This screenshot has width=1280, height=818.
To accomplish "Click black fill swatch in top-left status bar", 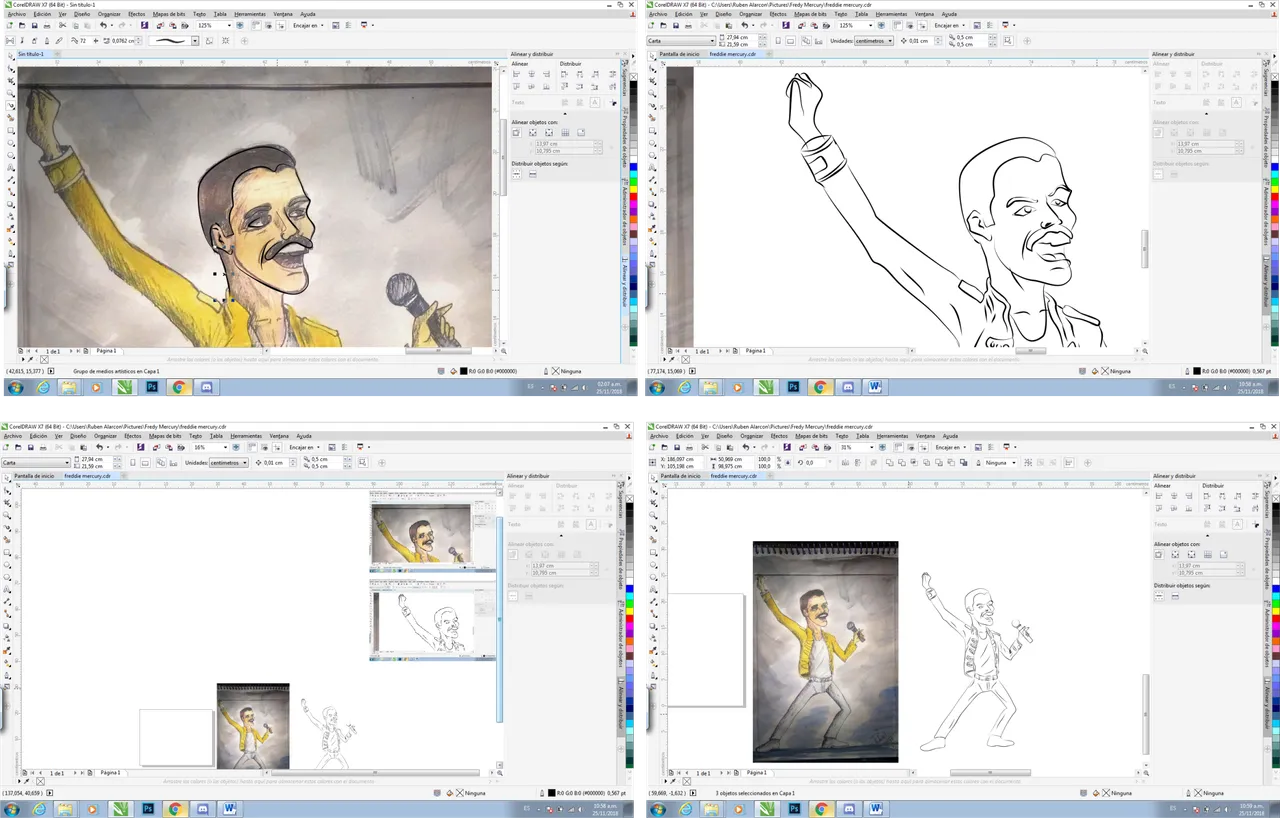I will (464, 371).
